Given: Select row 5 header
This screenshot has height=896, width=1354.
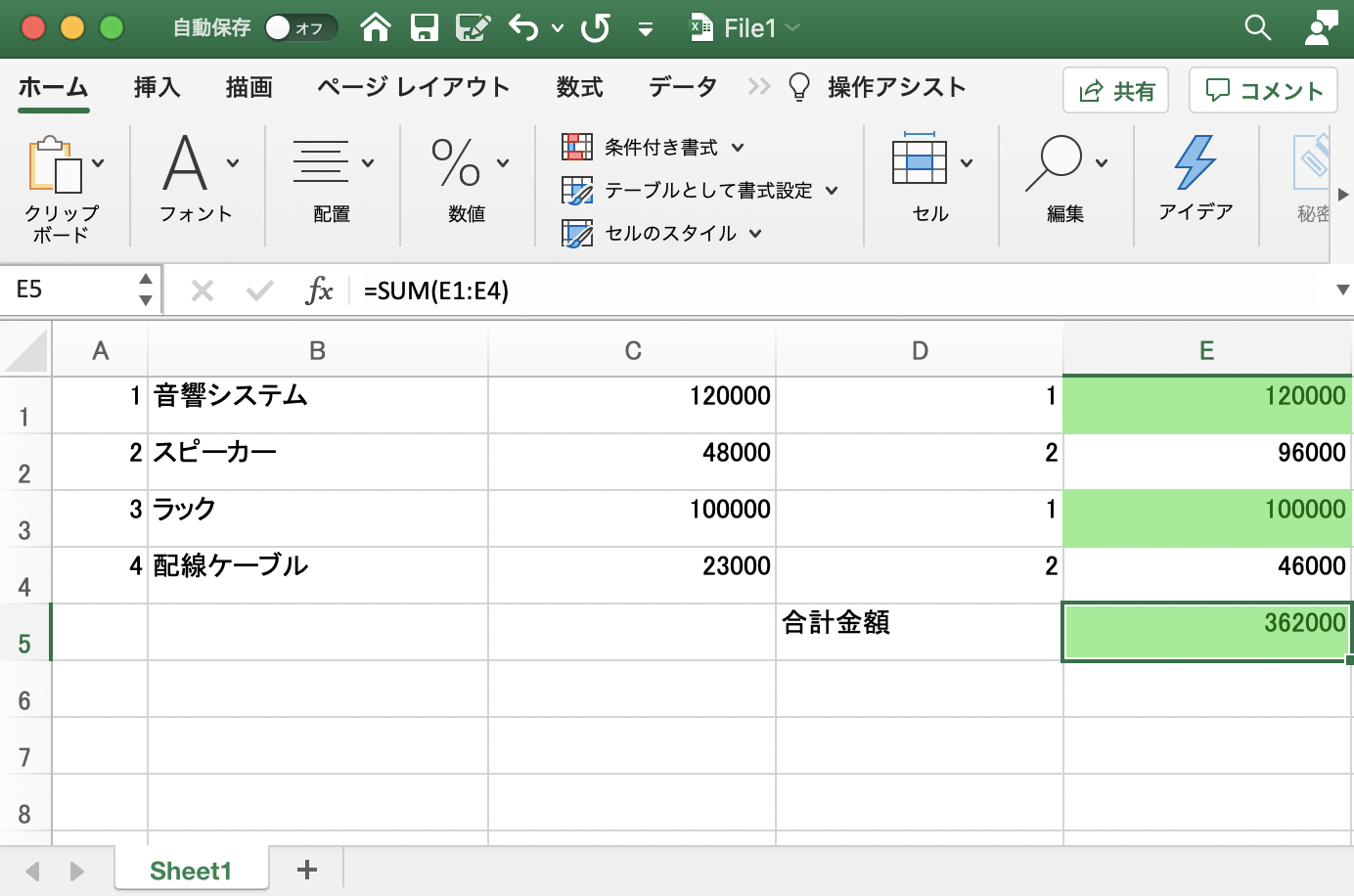Looking at the screenshot, I should point(24,633).
